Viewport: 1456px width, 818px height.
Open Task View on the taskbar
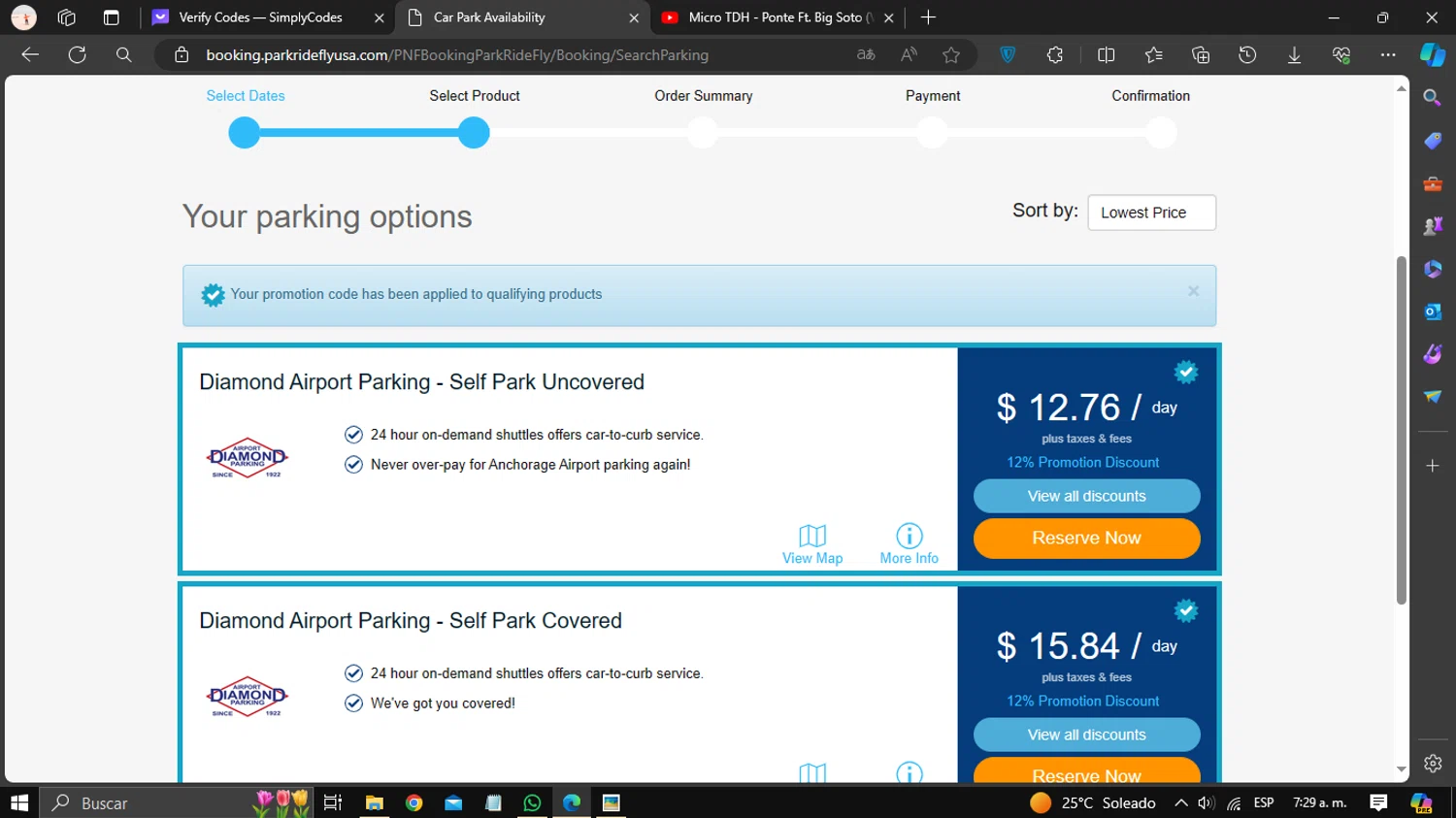click(x=333, y=802)
